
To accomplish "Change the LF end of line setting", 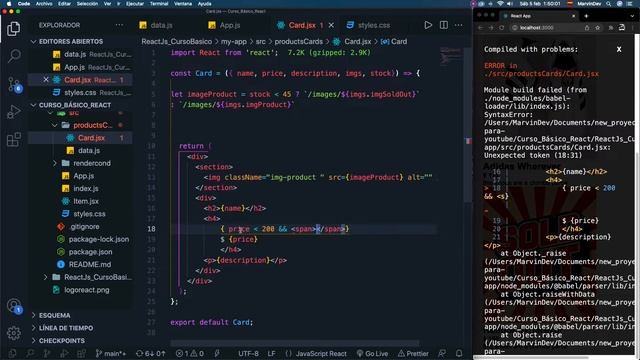I will point(271,353).
